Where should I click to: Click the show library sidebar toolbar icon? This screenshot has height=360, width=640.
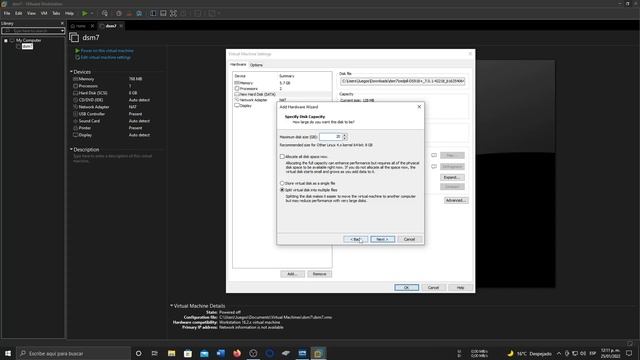(153, 13)
